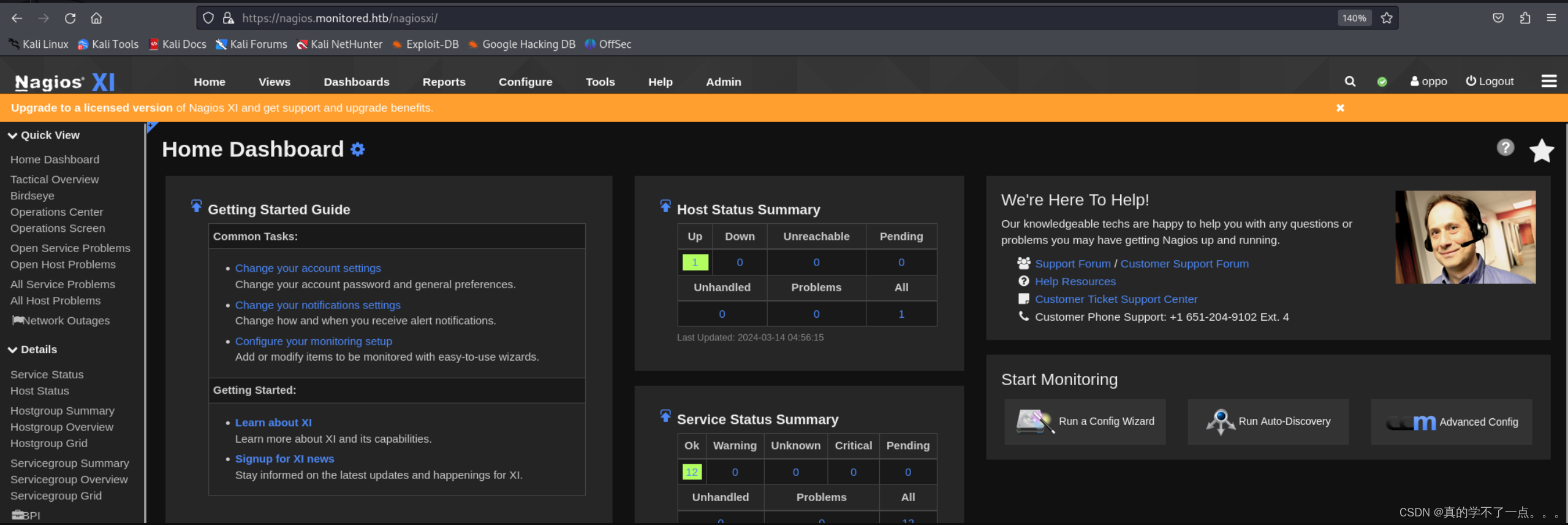Screen dimensions: 1568x525
Task: Open Home Dashboard settings gear
Action: 358,149
